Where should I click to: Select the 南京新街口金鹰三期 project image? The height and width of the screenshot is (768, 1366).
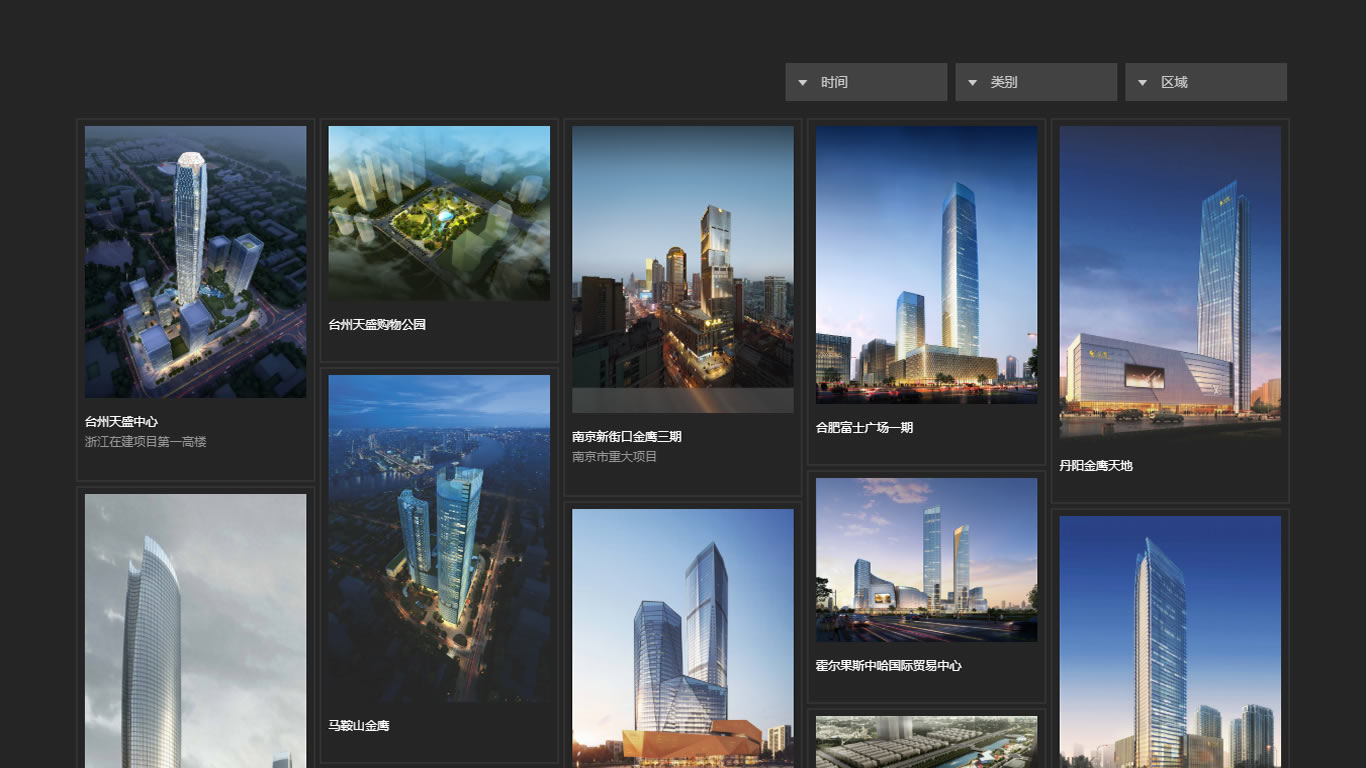pyautogui.click(x=683, y=269)
